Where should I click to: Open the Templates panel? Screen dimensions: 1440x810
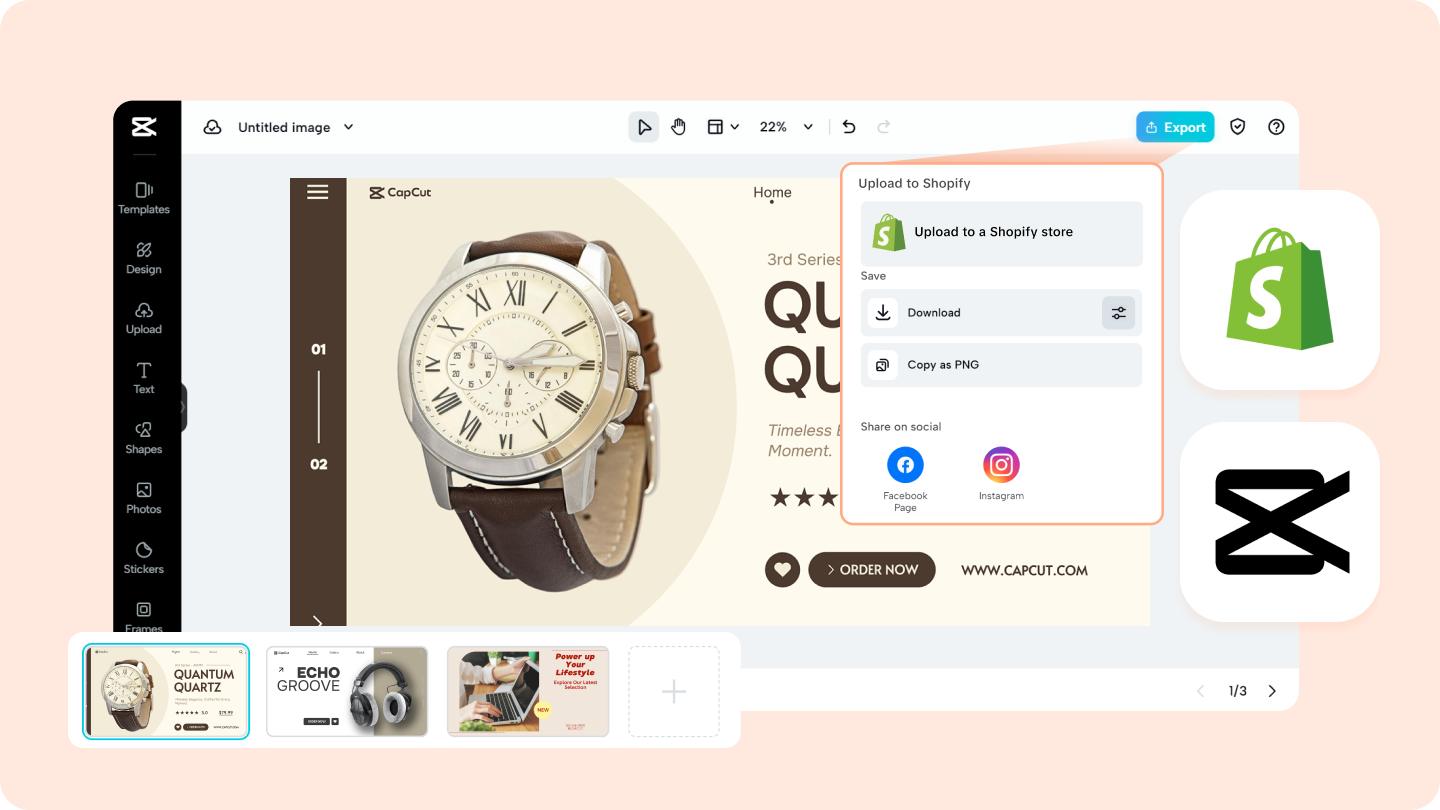144,197
